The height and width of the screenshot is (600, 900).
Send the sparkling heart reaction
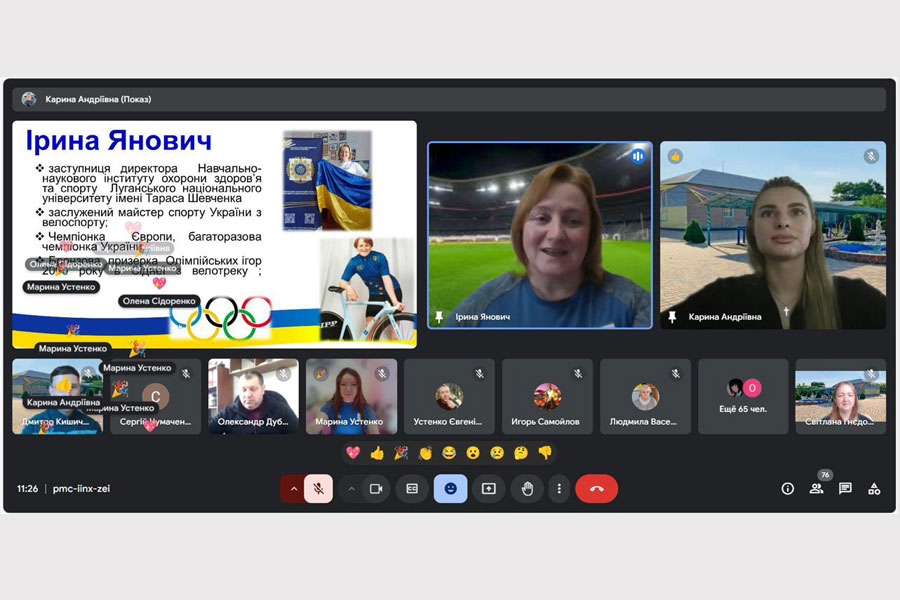tap(353, 453)
